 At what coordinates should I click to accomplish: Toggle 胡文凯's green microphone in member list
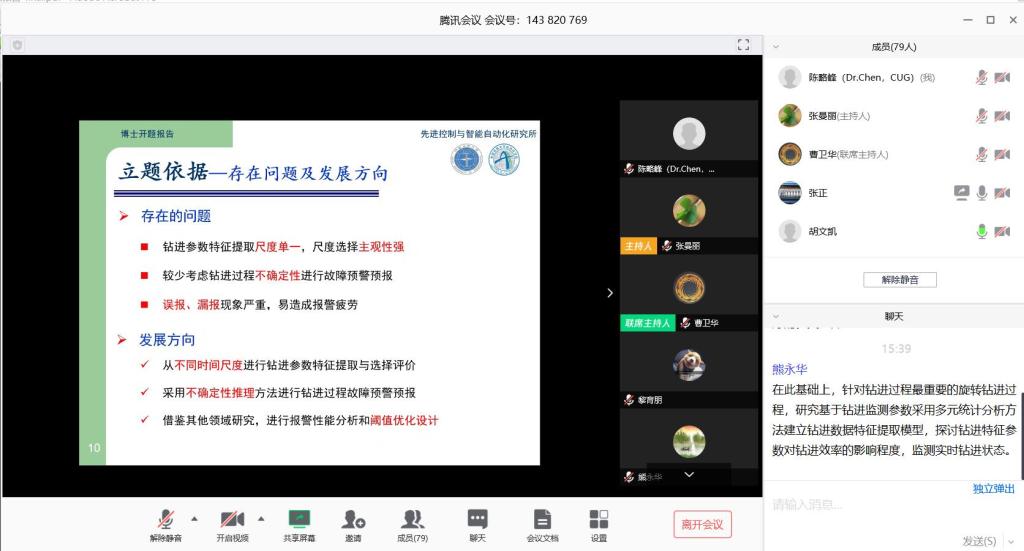982,231
